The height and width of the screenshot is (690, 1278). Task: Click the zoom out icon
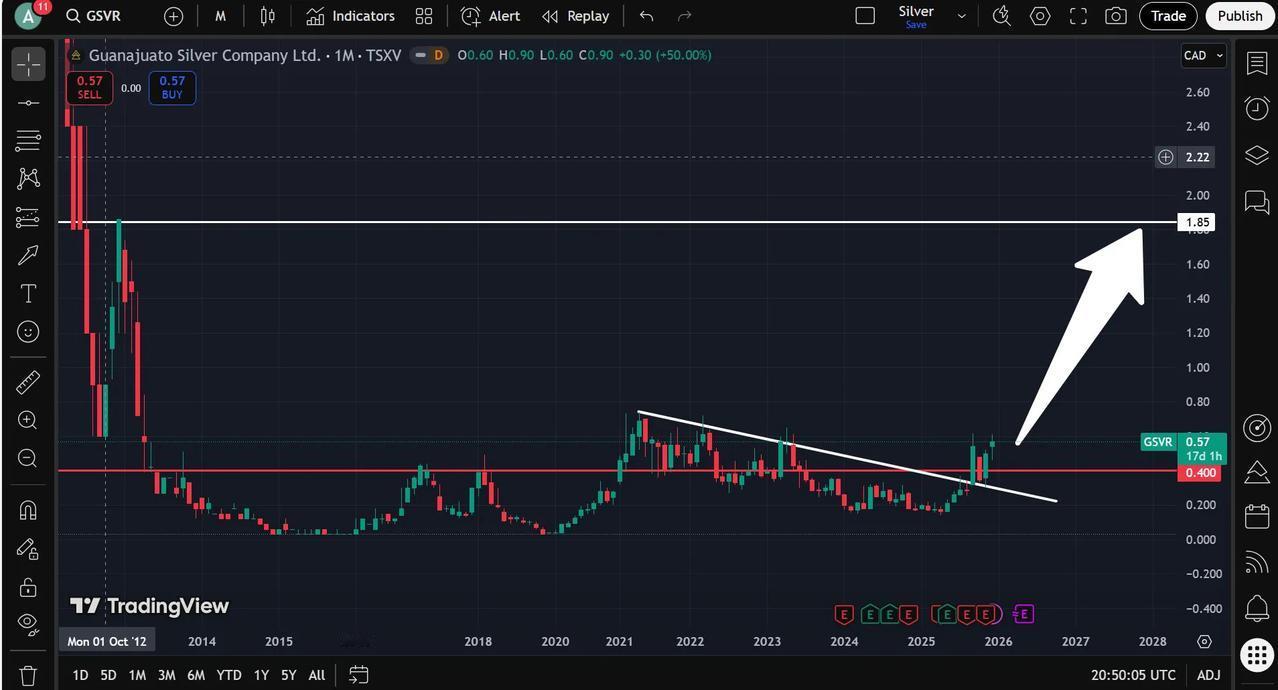coord(28,458)
